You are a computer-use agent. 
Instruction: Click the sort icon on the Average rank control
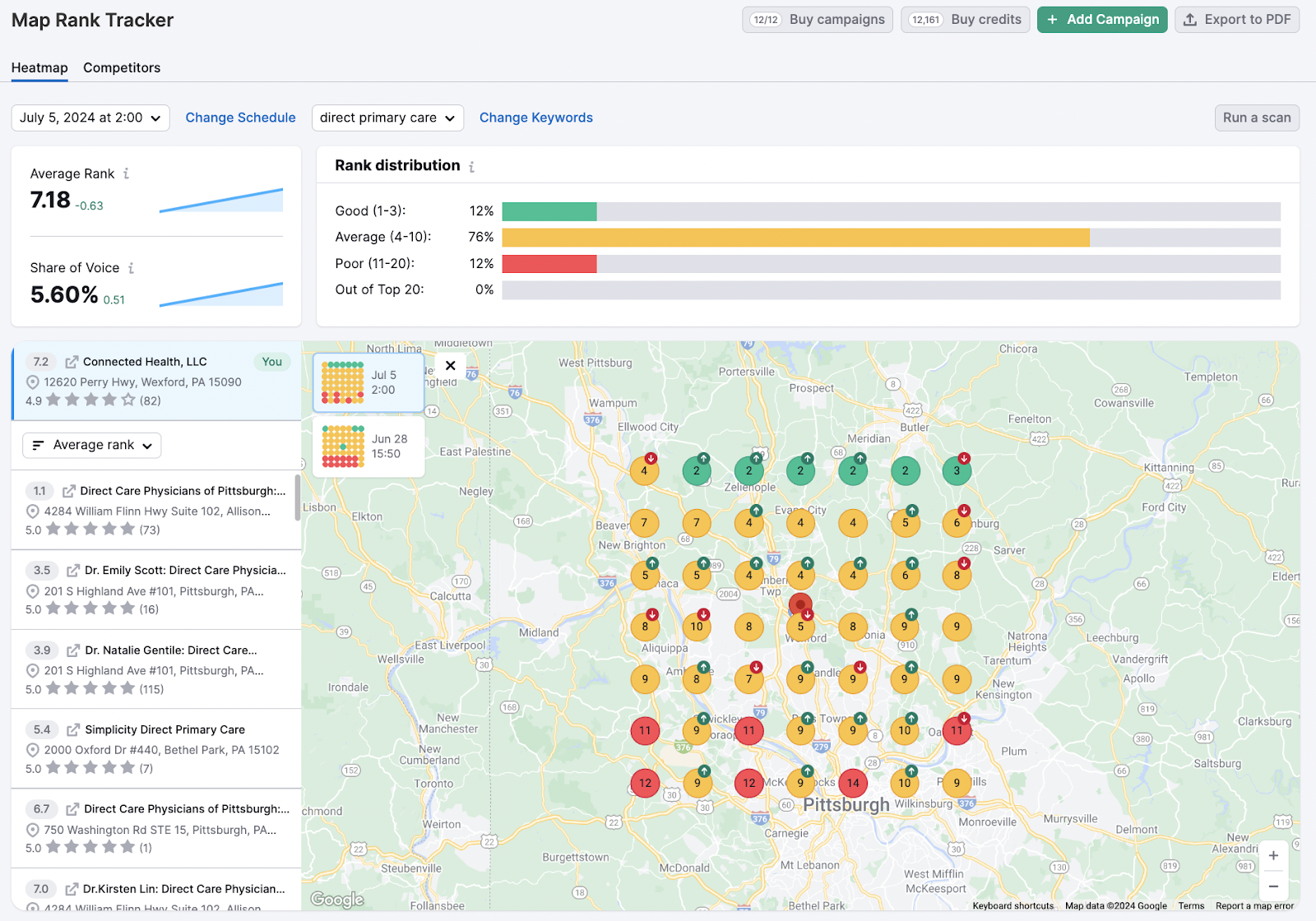tap(38, 445)
